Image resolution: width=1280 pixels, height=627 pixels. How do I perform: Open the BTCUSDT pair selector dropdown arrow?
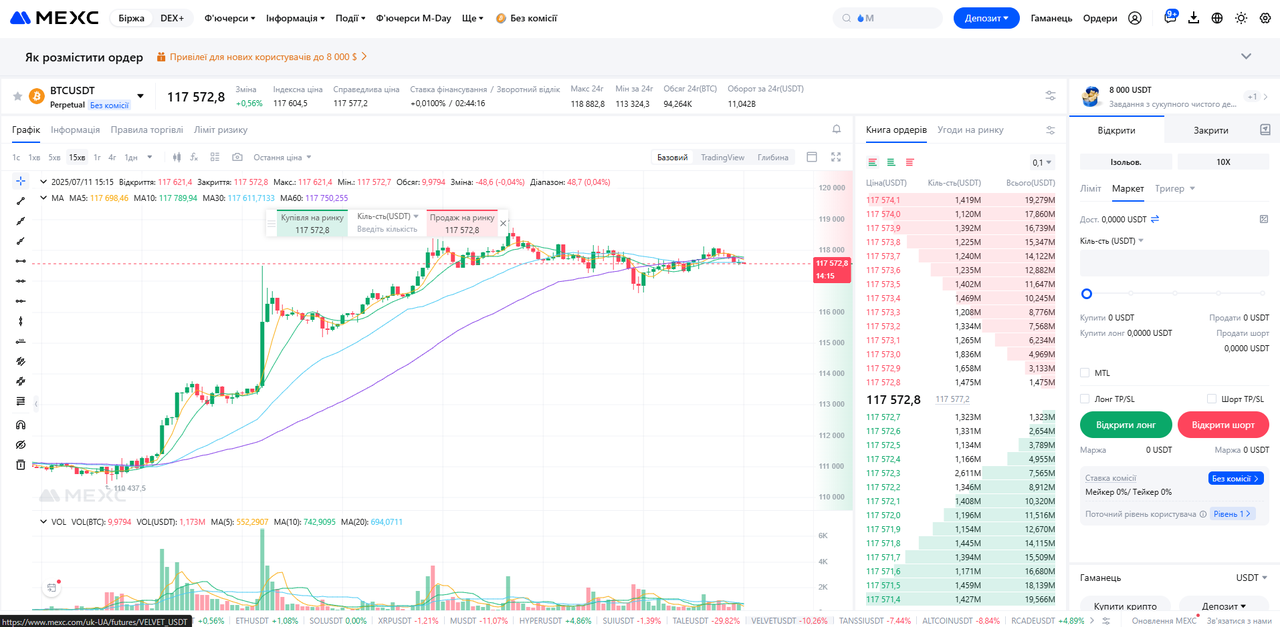pyautogui.click(x=140, y=97)
